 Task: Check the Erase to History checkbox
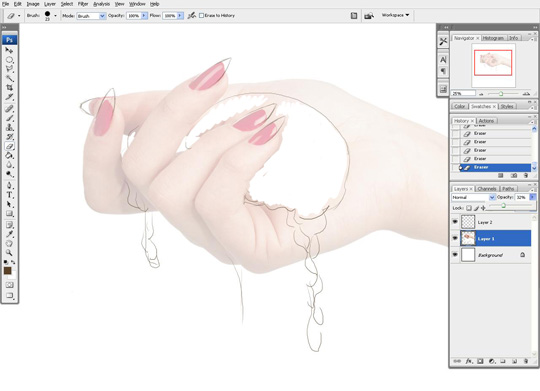(x=202, y=16)
